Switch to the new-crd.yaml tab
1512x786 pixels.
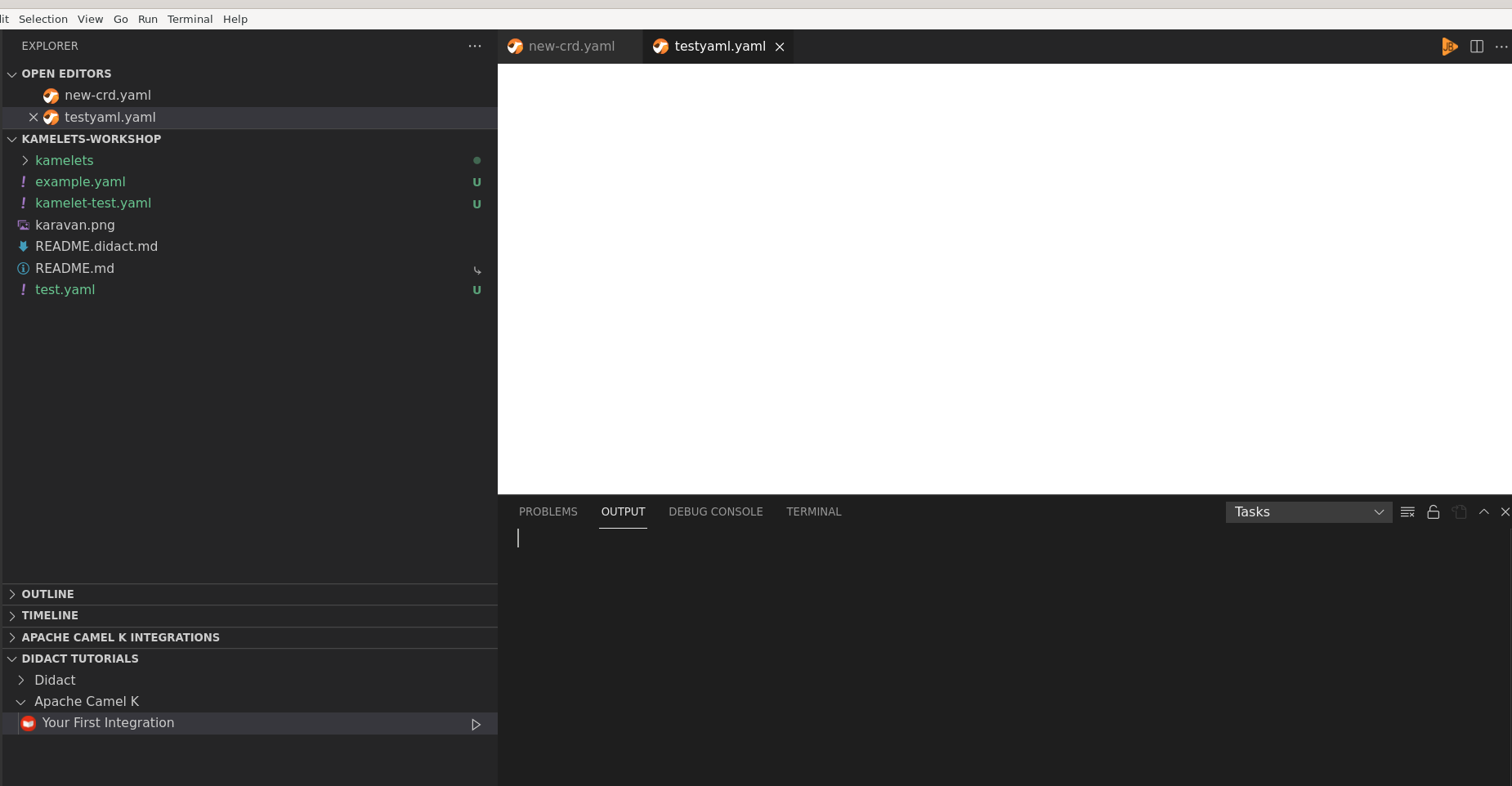pyautogui.click(x=570, y=47)
